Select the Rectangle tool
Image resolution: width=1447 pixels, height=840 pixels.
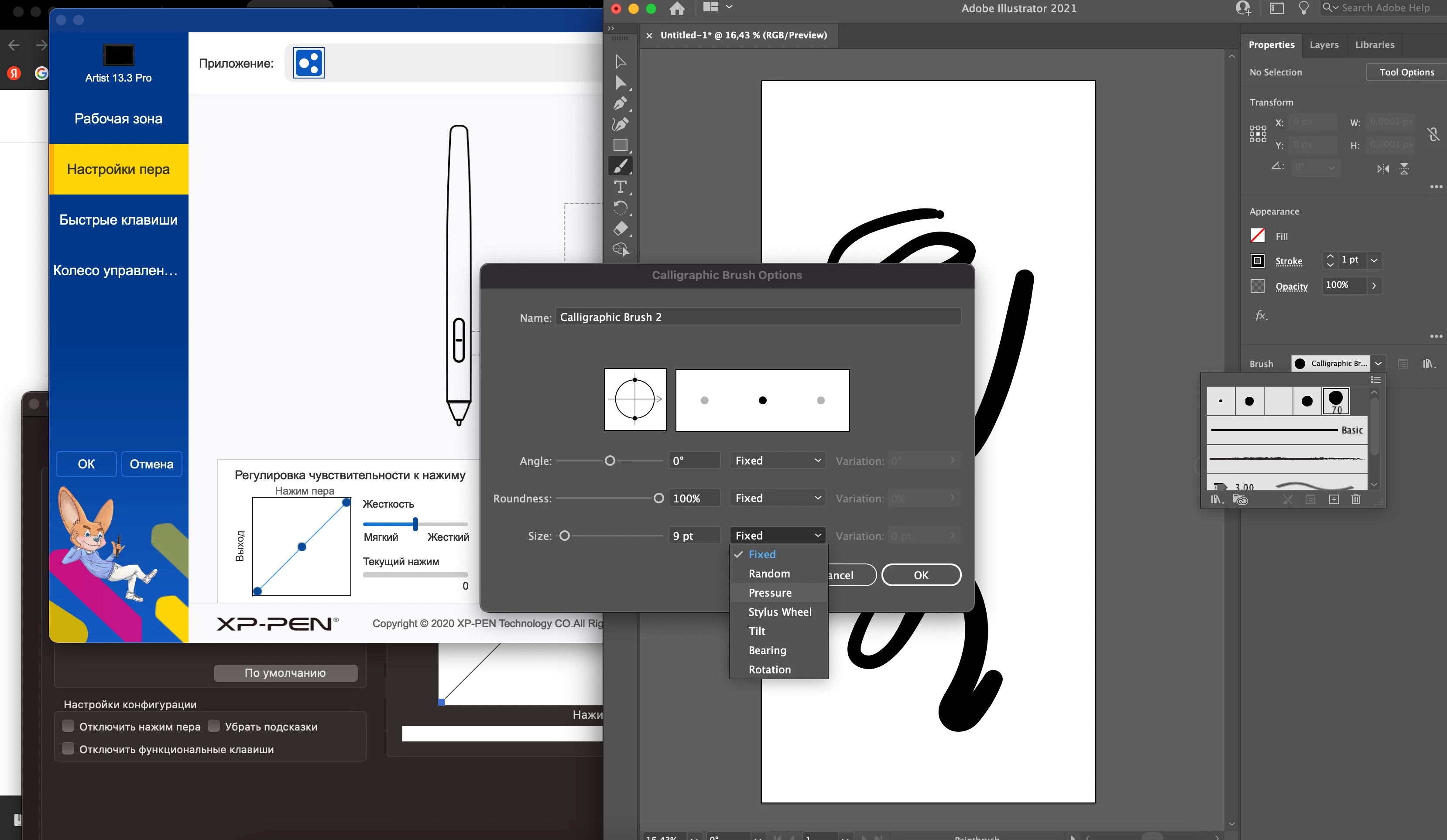(x=620, y=145)
